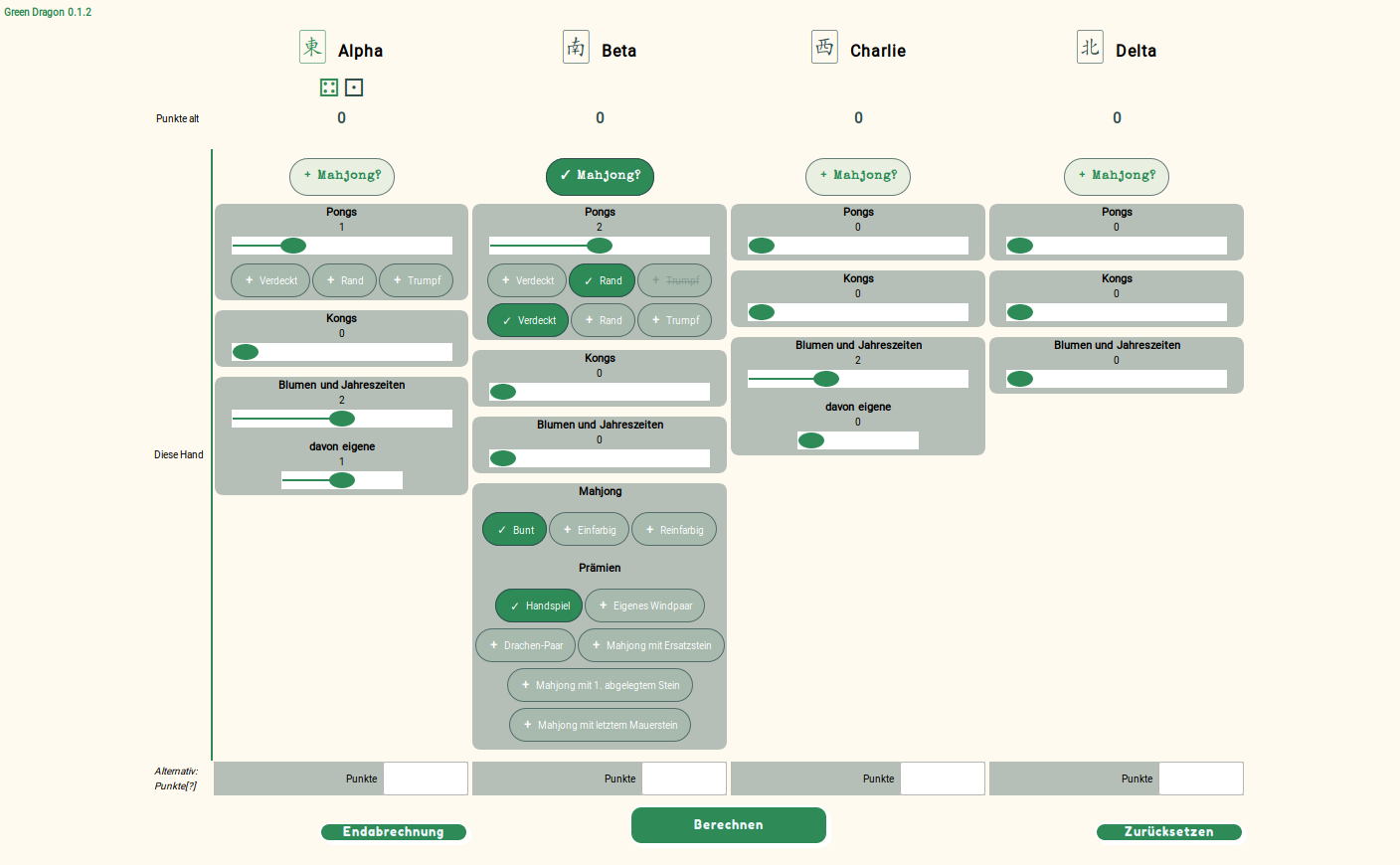The height and width of the screenshot is (865, 1400).
Task: Toggle Trumpf for Alpha's pong
Action: (x=416, y=280)
